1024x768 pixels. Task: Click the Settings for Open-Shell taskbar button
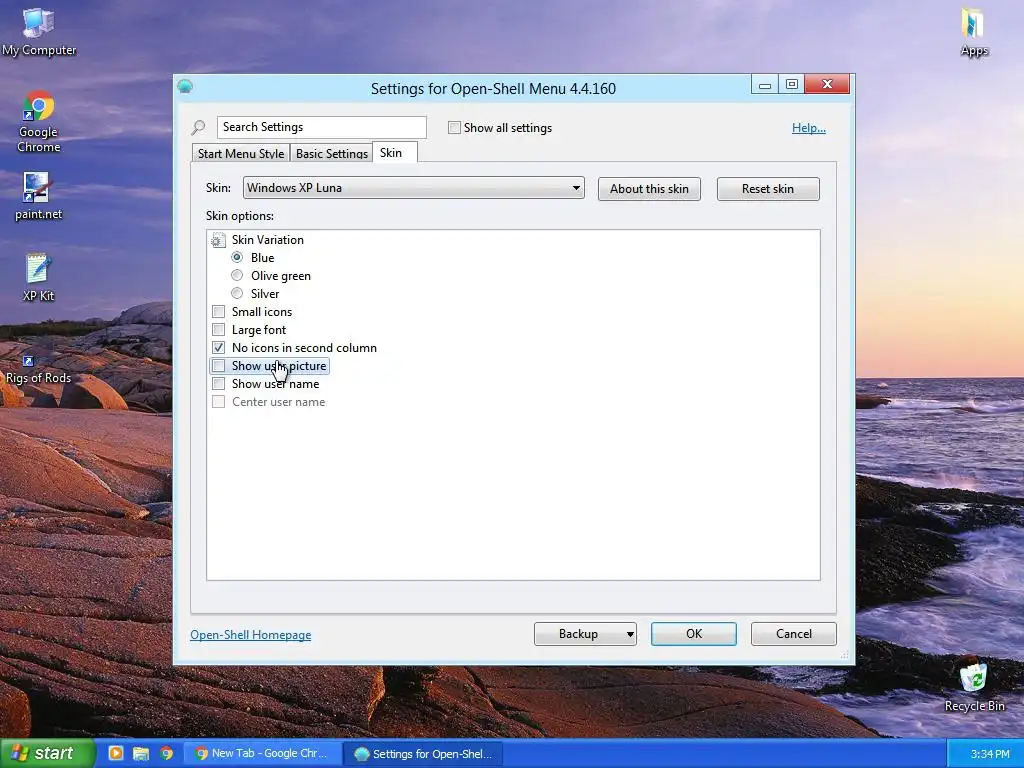tap(423, 754)
